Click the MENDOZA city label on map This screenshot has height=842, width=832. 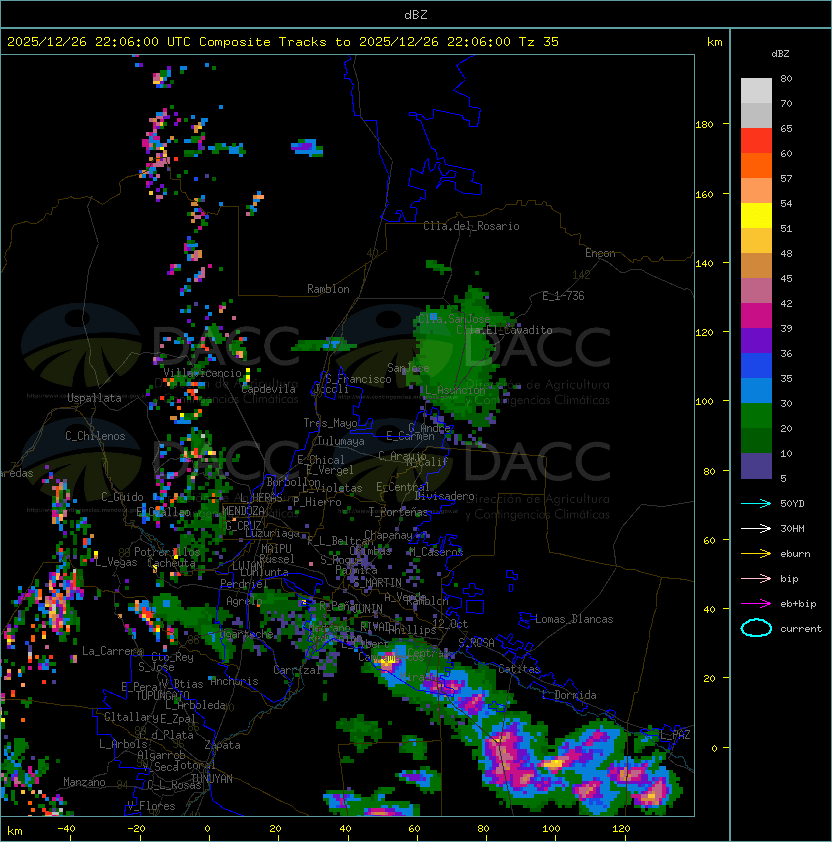click(243, 511)
